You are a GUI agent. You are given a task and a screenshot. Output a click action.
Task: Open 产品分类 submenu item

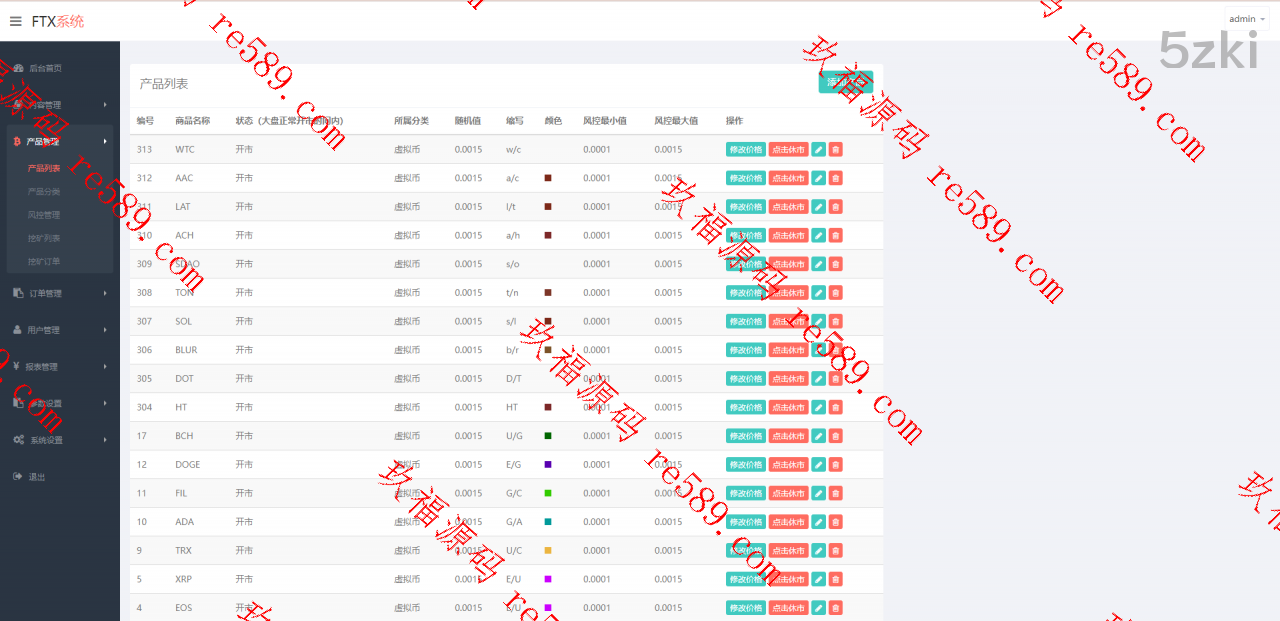44,191
